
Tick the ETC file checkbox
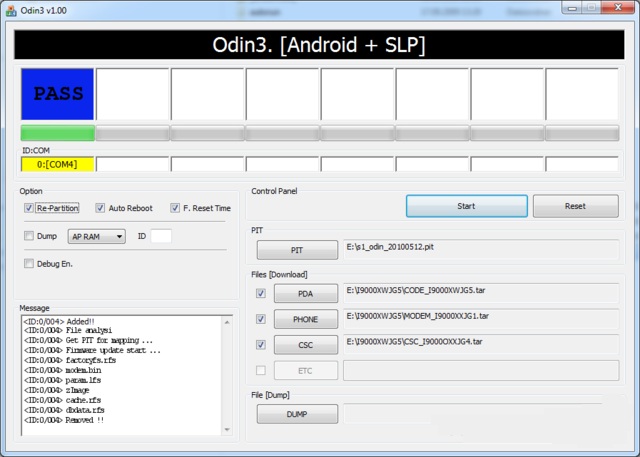point(261,370)
